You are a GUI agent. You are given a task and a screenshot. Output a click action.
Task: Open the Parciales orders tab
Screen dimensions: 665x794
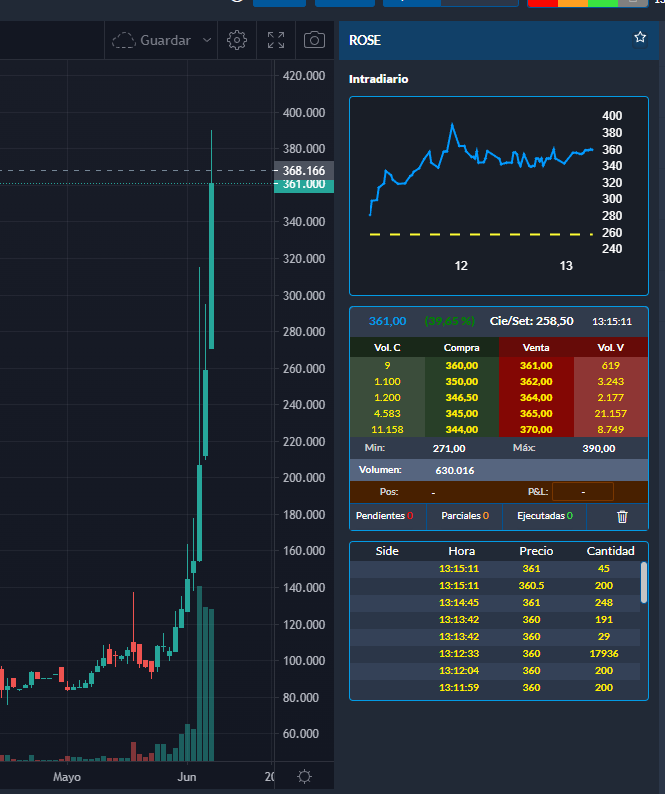pos(465,515)
